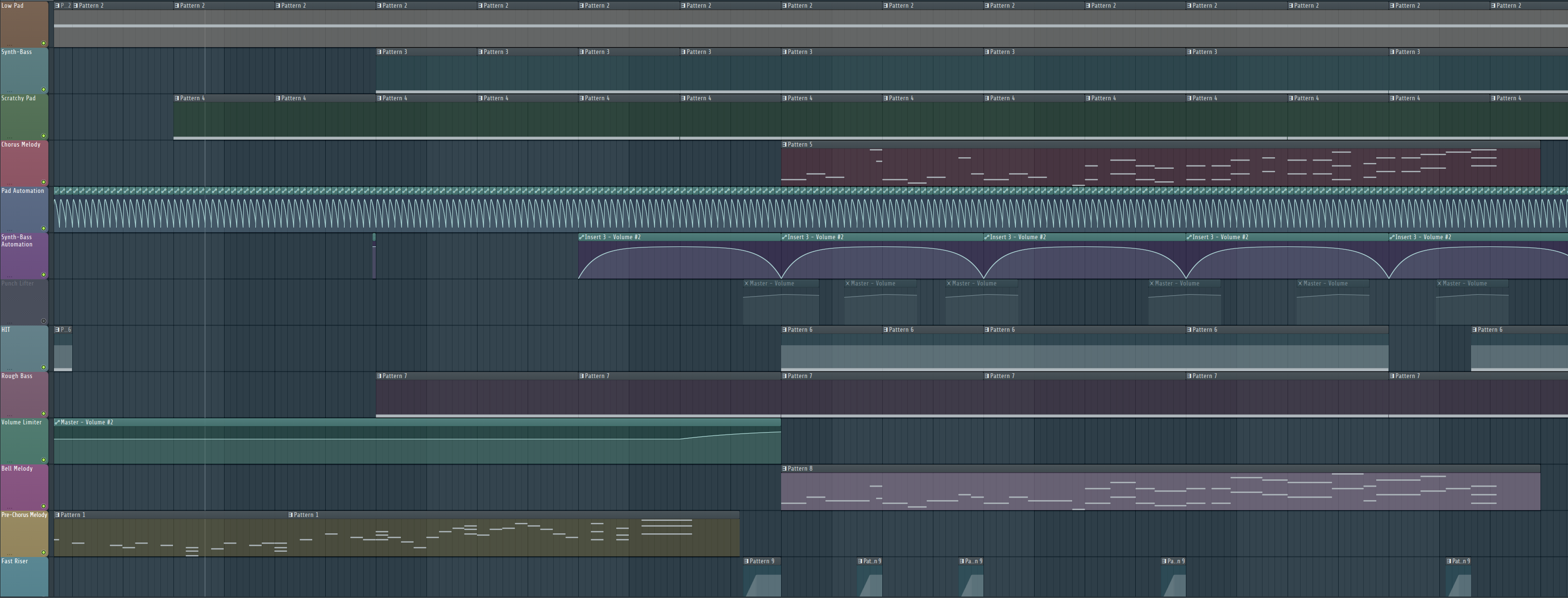Open the Pattern 5 clip menu icon
This screenshot has width=1568, height=598.
[x=784, y=144]
